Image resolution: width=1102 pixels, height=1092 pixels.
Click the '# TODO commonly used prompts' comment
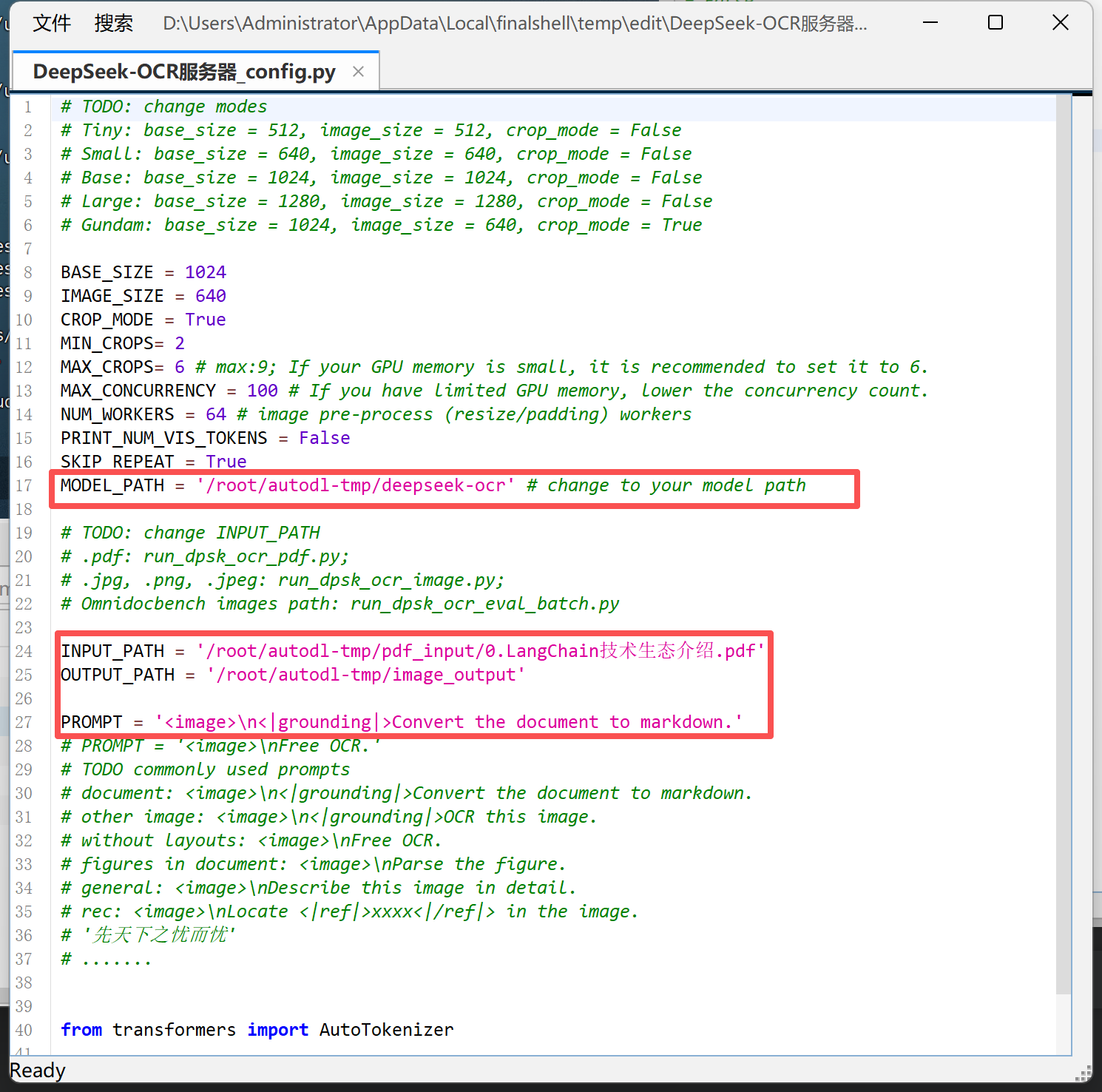coord(206,769)
